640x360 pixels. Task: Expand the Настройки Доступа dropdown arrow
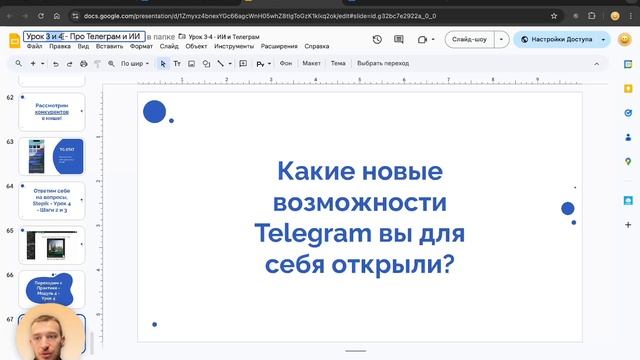point(603,40)
